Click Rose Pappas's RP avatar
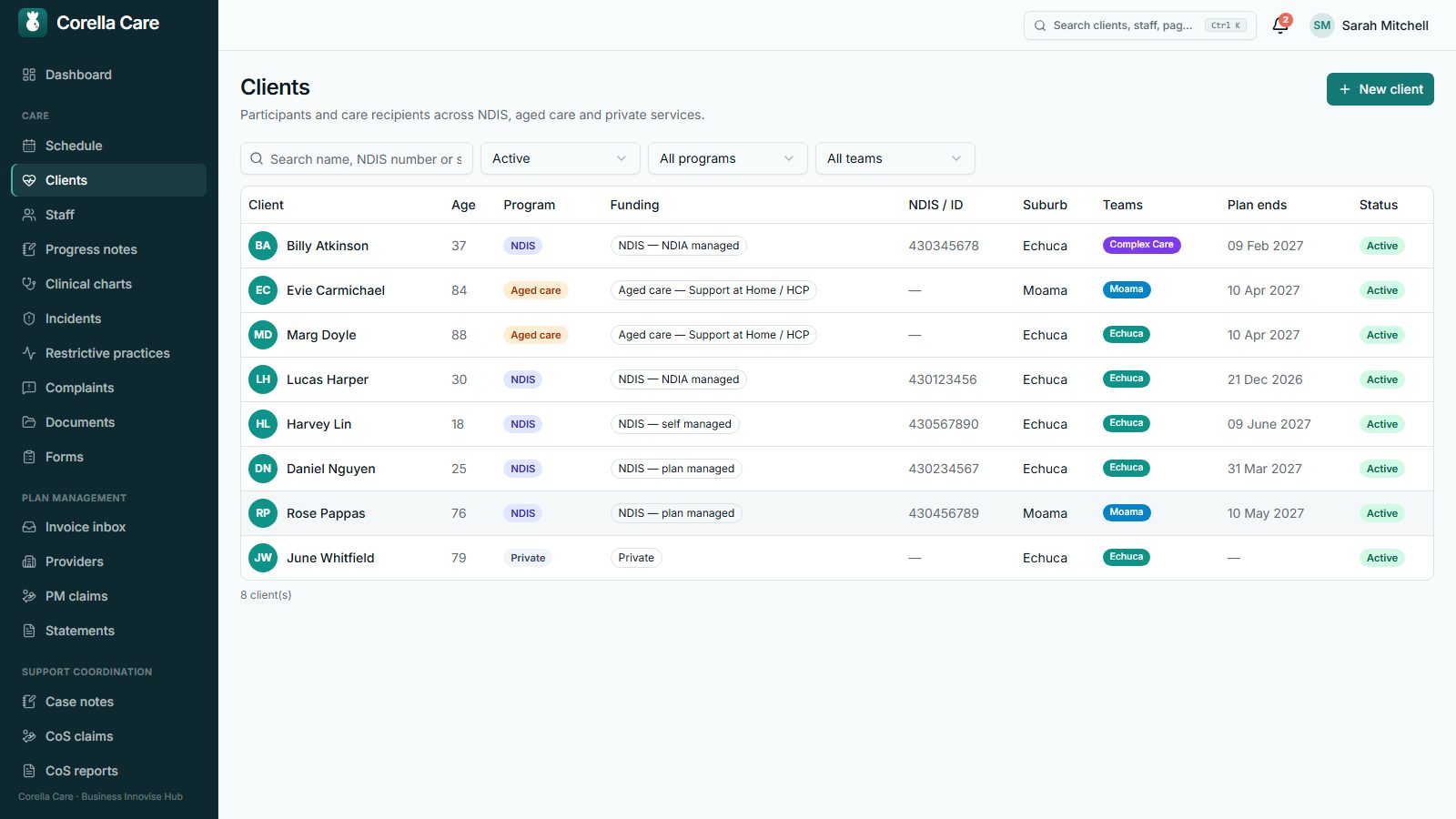Image resolution: width=1456 pixels, height=819 pixels. click(x=263, y=513)
